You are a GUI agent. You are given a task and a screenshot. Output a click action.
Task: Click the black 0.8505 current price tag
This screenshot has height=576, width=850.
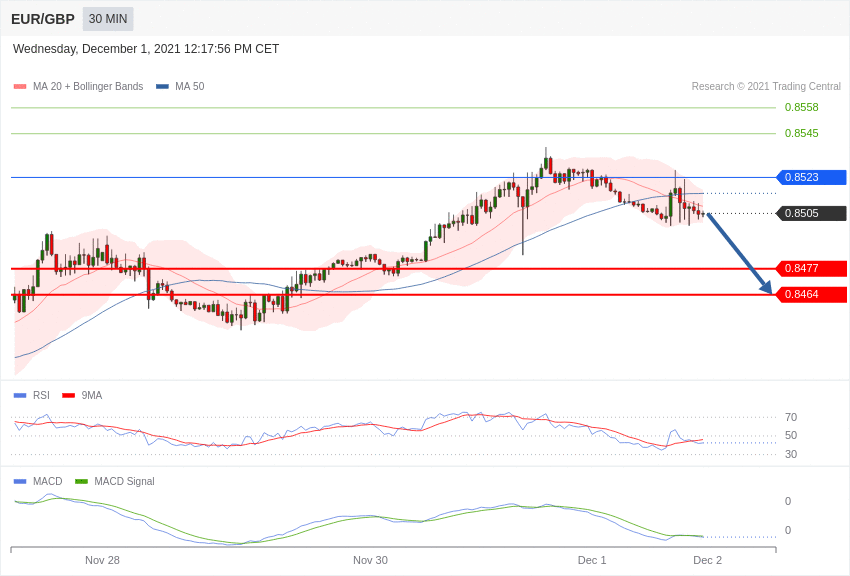pyautogui.click(x=812, y=213)
